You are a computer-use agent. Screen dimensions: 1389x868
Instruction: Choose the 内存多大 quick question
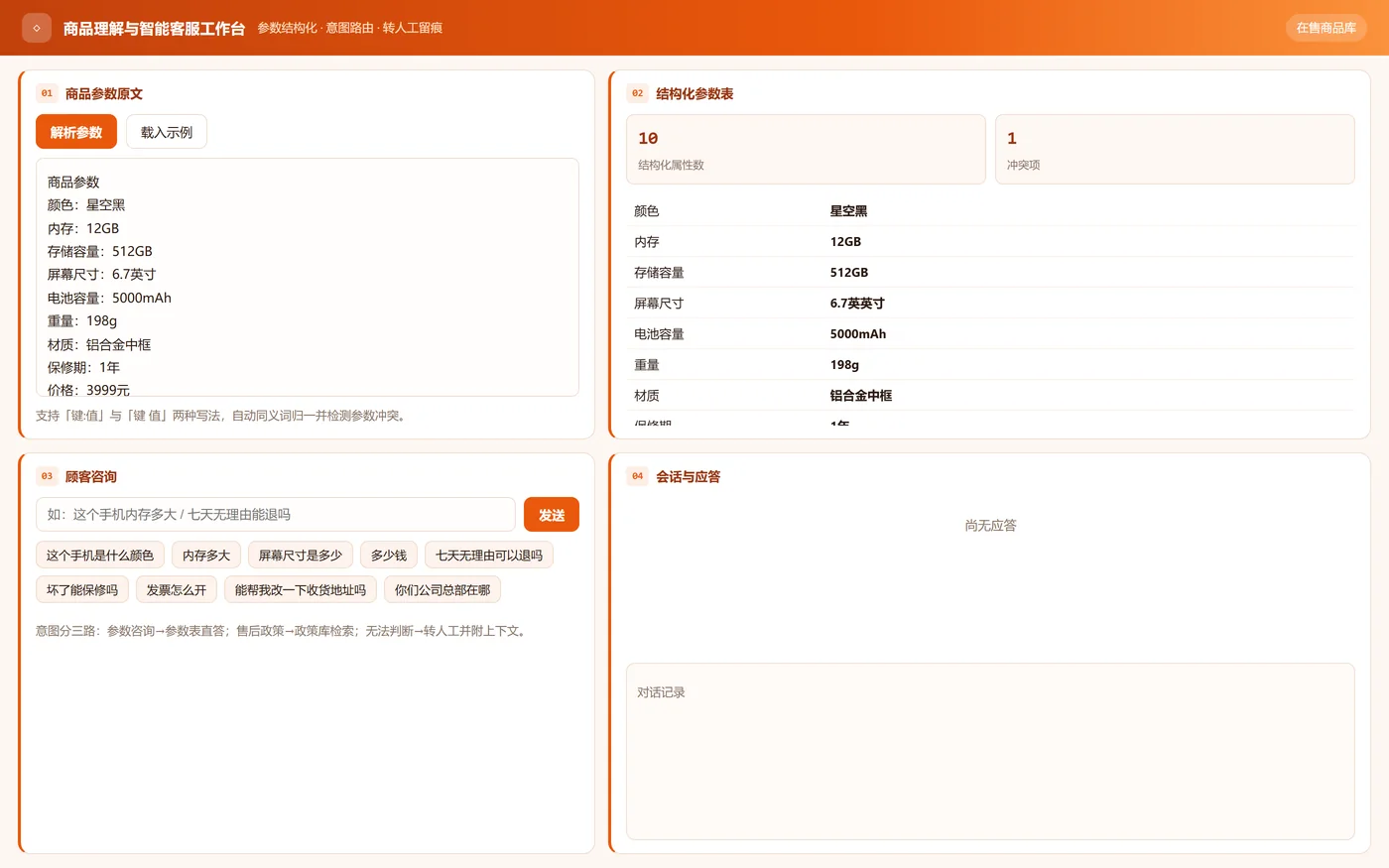point(206,556)
